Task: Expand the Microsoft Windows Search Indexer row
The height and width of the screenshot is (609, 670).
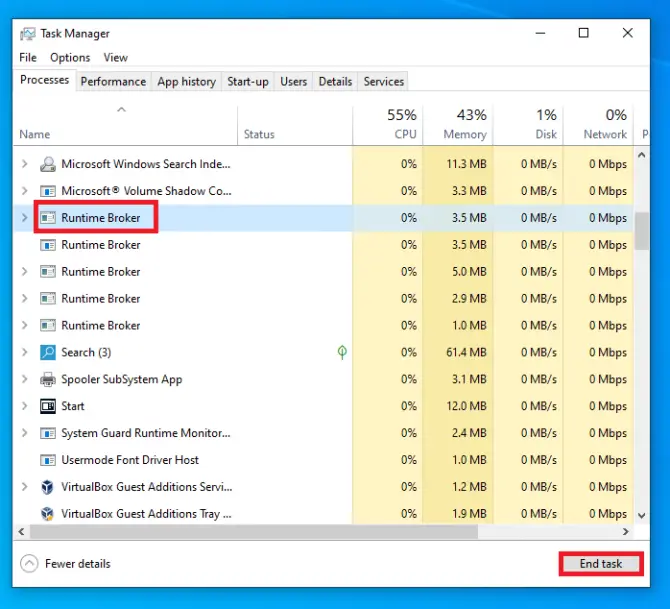Action: coord(24,164)
